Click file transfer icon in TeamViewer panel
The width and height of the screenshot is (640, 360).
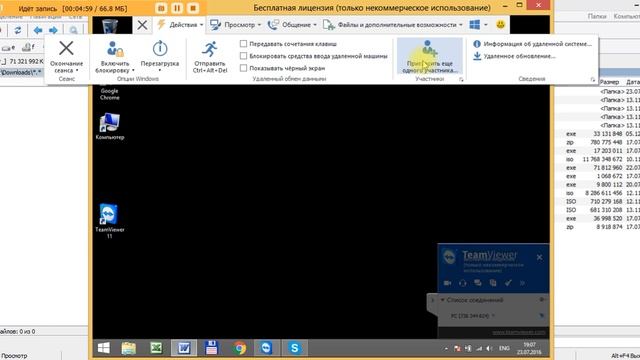point(493,283)
